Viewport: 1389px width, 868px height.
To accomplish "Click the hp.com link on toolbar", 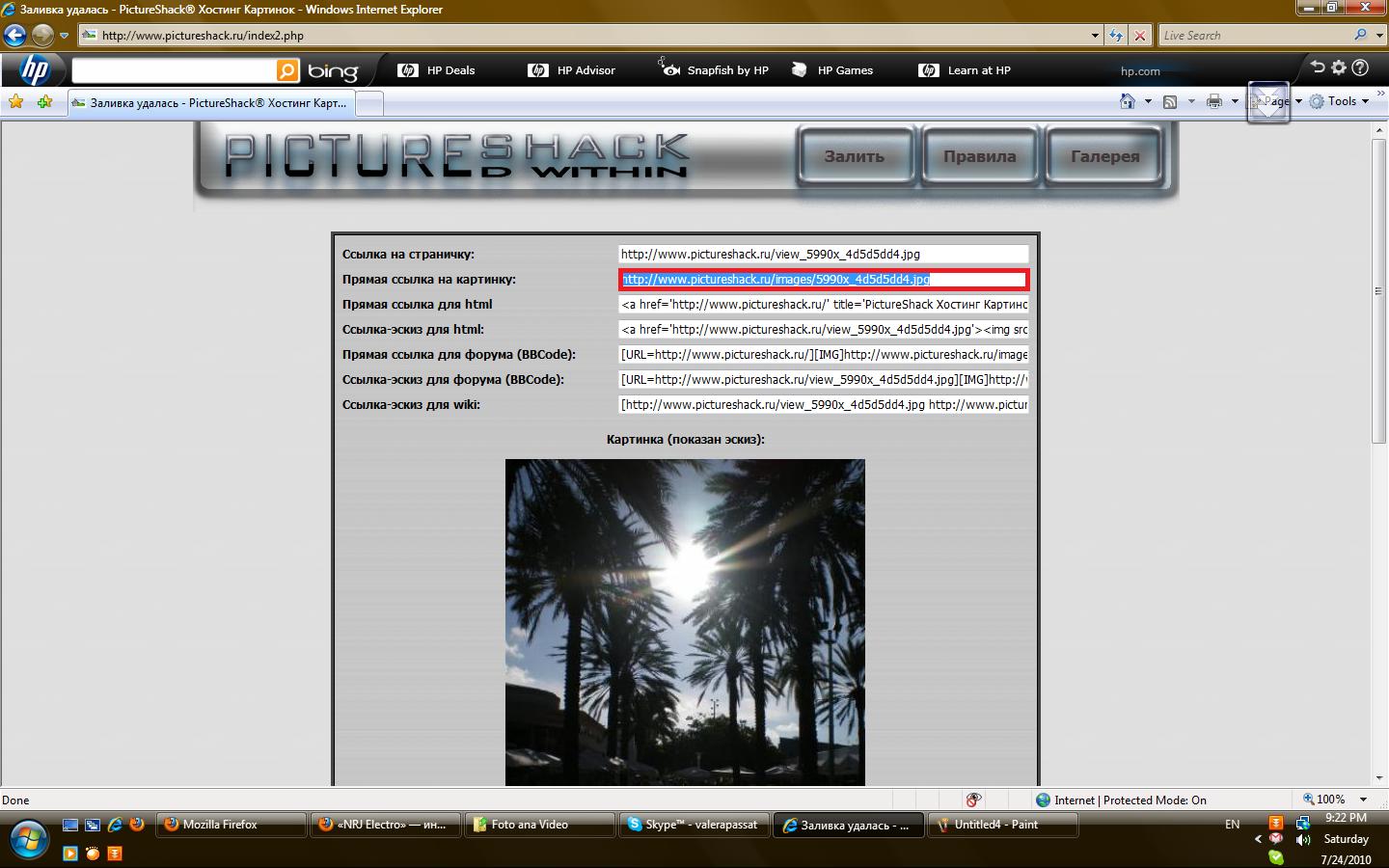I will (x=1140, y=71).
